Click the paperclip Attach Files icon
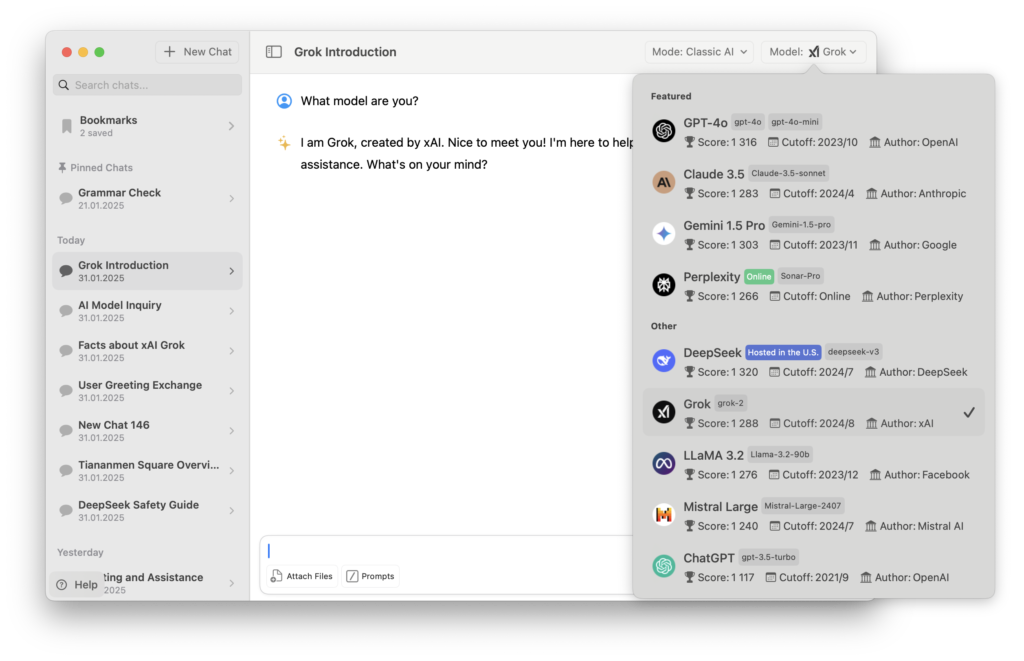The image size is (1024, 661). tap(276, 576)
